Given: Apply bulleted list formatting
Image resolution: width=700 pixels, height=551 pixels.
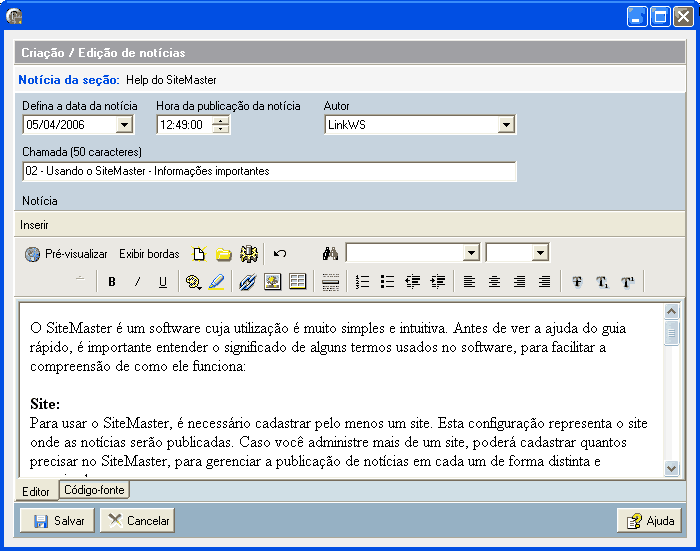Looking at the screenshot, I should tap(387, 282).
